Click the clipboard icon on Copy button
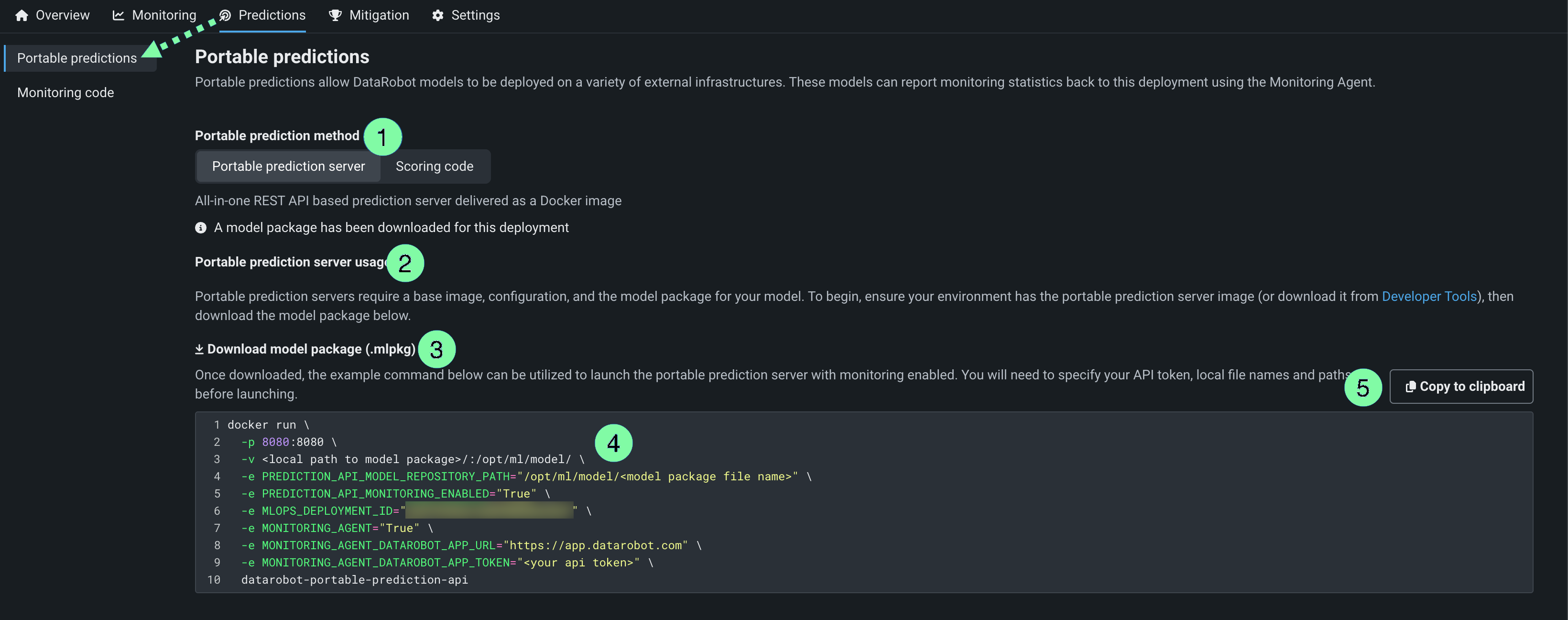1568x620 pixels. coord(1410,387)
